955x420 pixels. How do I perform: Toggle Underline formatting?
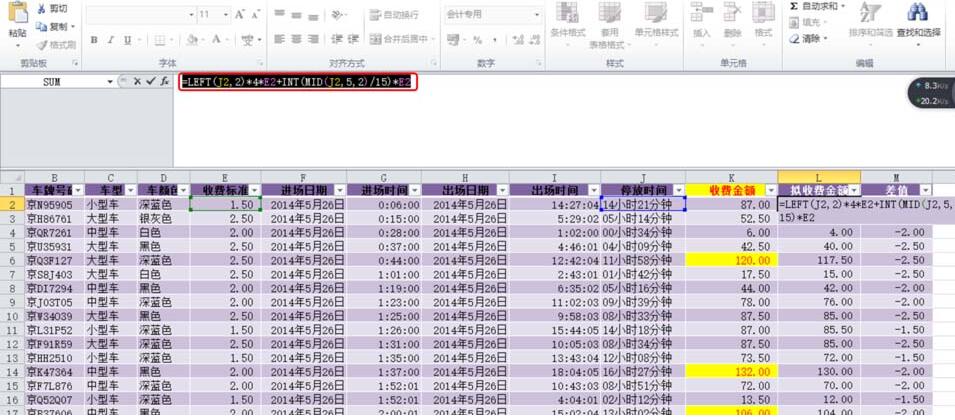[x=129, y=40]
